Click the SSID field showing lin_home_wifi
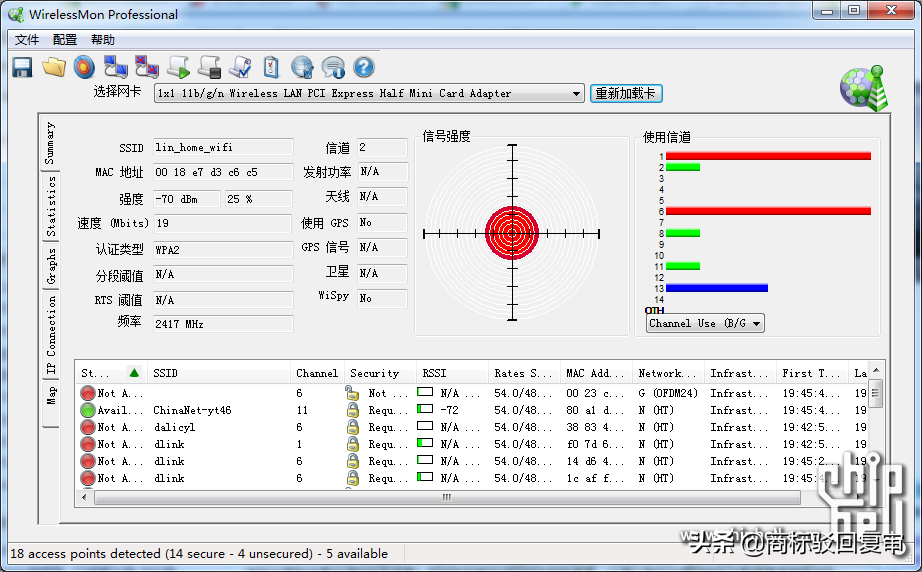The height and width of the screenshot is (572, 922). click(x=223, y=147)
